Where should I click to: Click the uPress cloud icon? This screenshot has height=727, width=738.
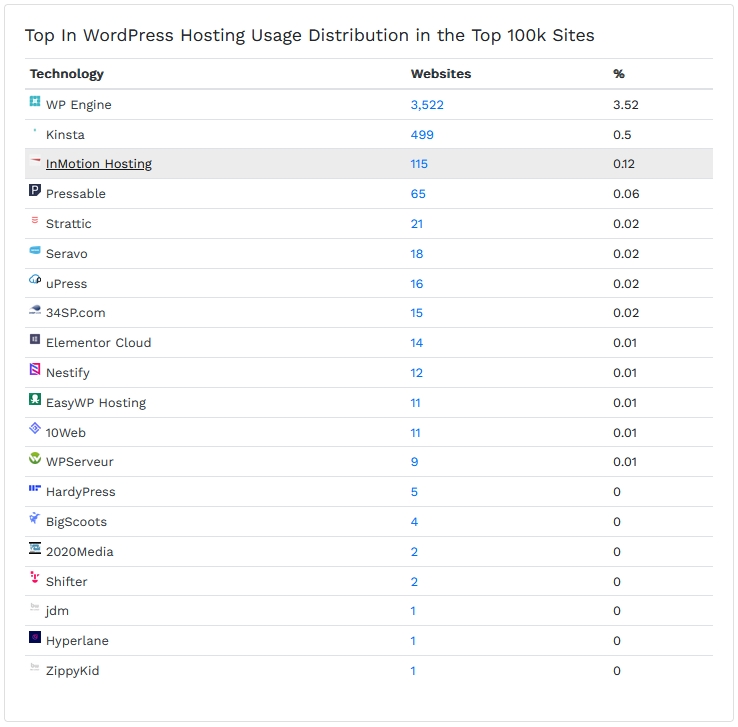[x=35, y=281]
